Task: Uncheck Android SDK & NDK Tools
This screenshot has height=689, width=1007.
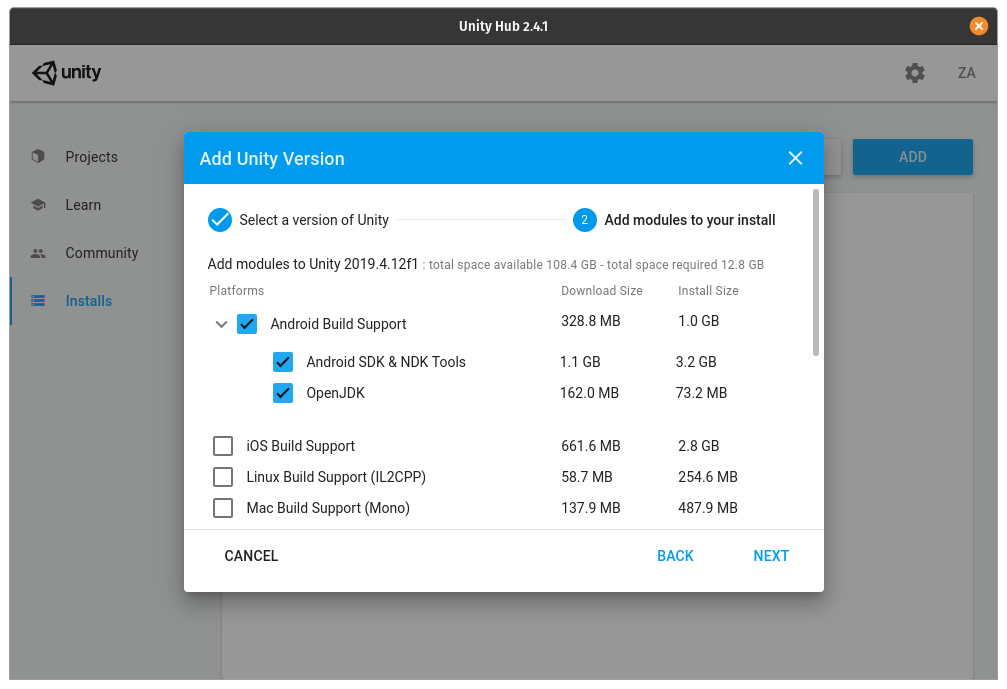Action: (283, 362)
